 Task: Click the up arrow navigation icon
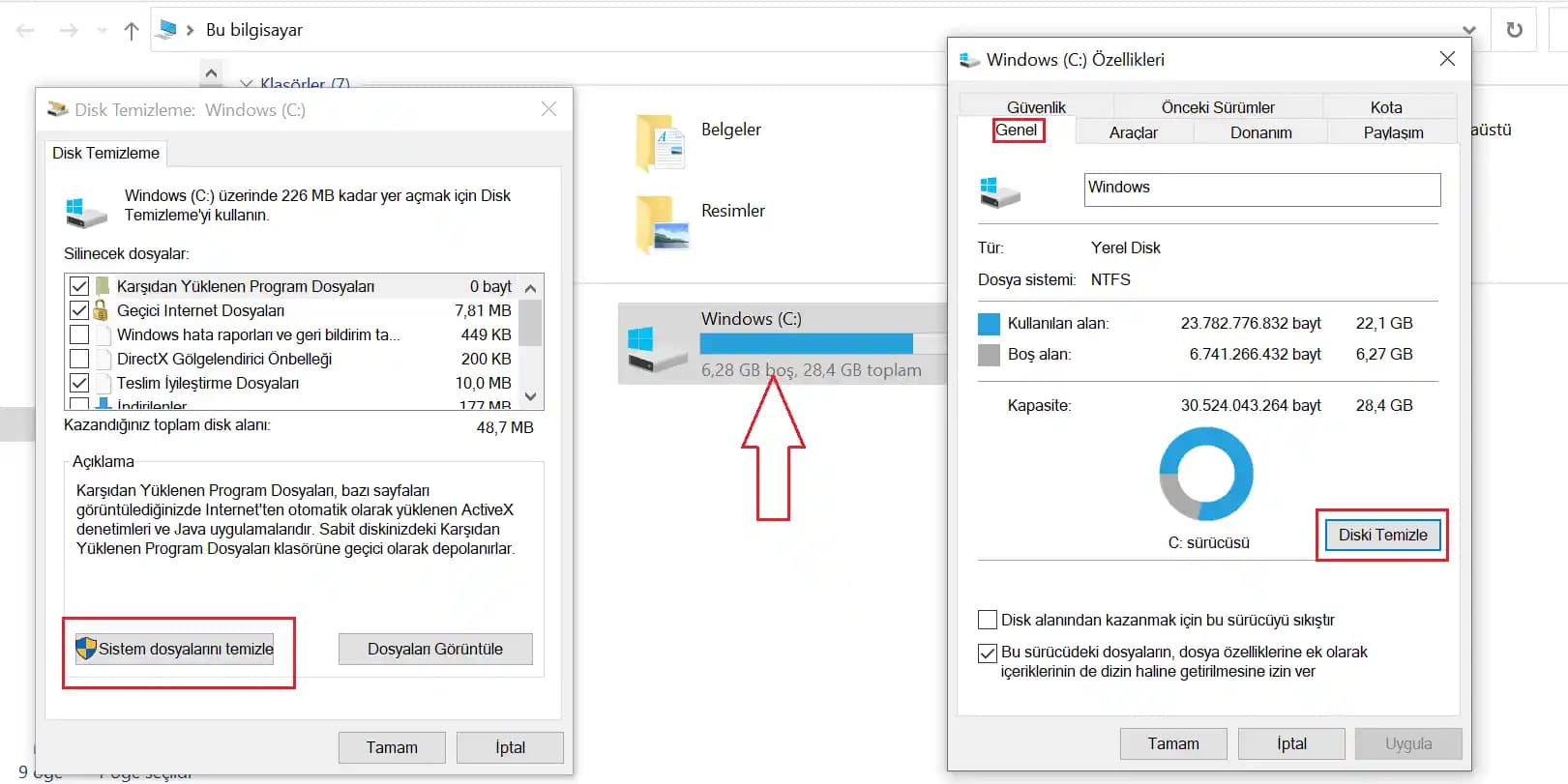132,31
